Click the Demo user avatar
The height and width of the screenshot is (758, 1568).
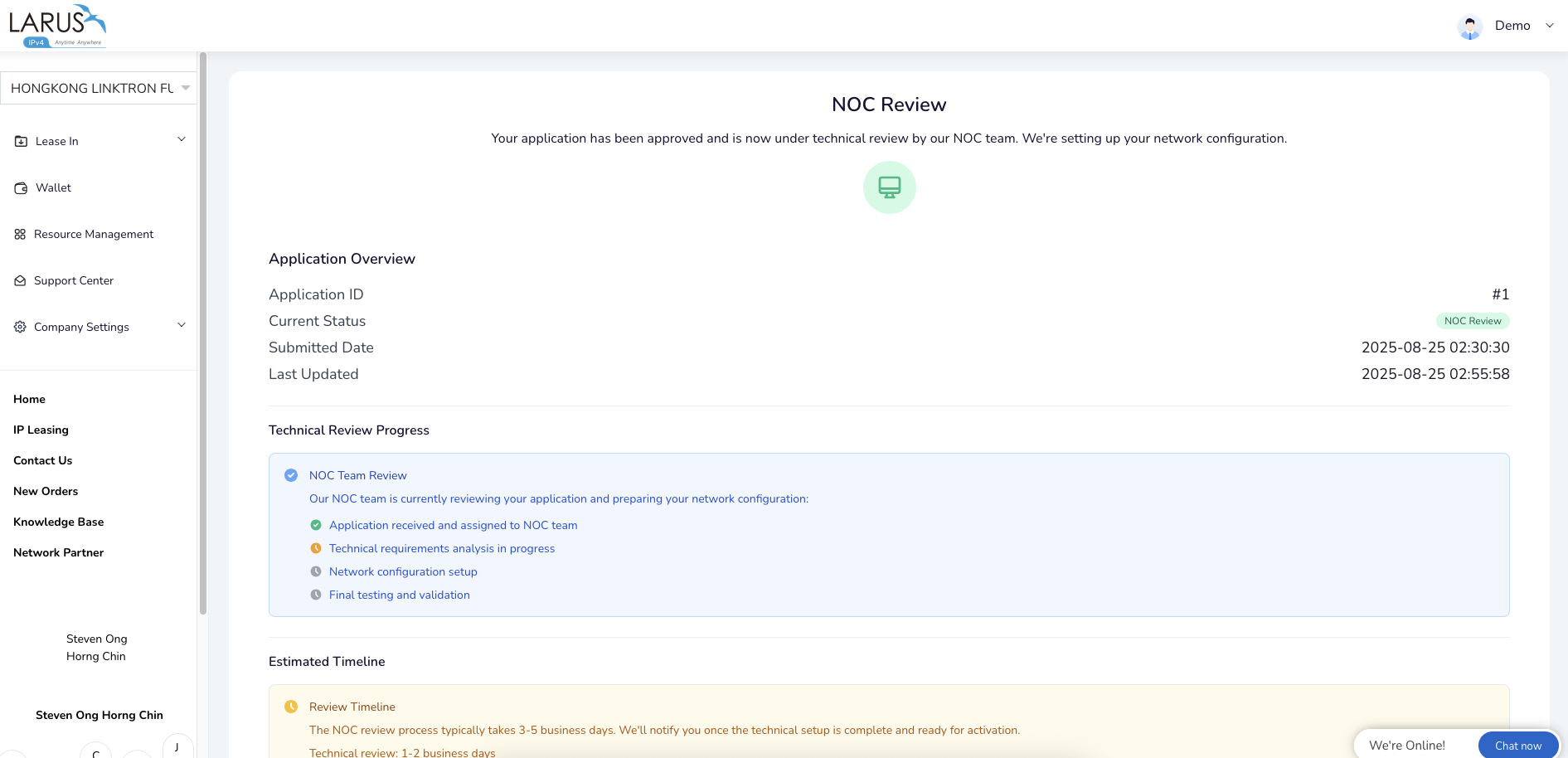tap(1470, 27)
